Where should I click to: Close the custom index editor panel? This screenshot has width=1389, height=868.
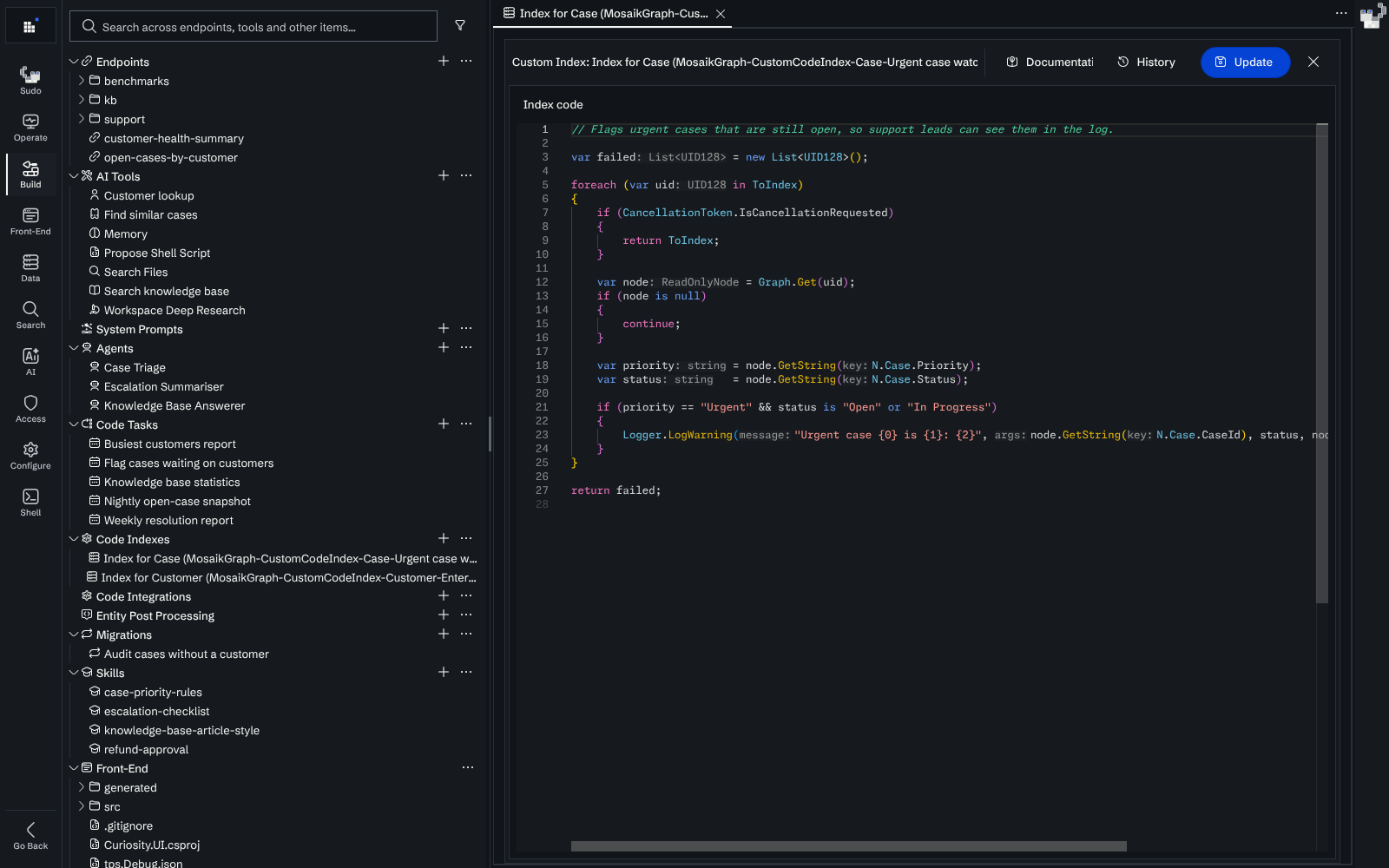tap(1313, 62)
